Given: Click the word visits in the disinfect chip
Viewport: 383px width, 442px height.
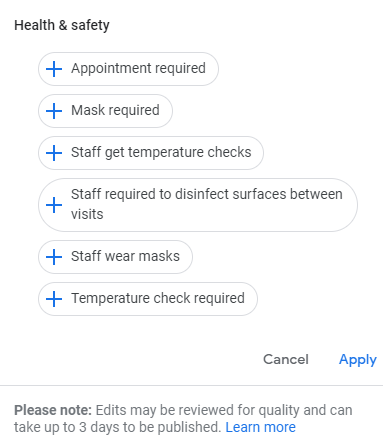Looking at the screenshot, I should (87, 214).
